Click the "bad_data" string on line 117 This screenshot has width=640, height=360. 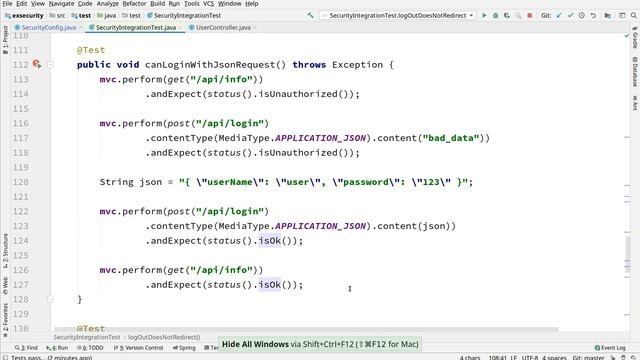pos(451,138)
